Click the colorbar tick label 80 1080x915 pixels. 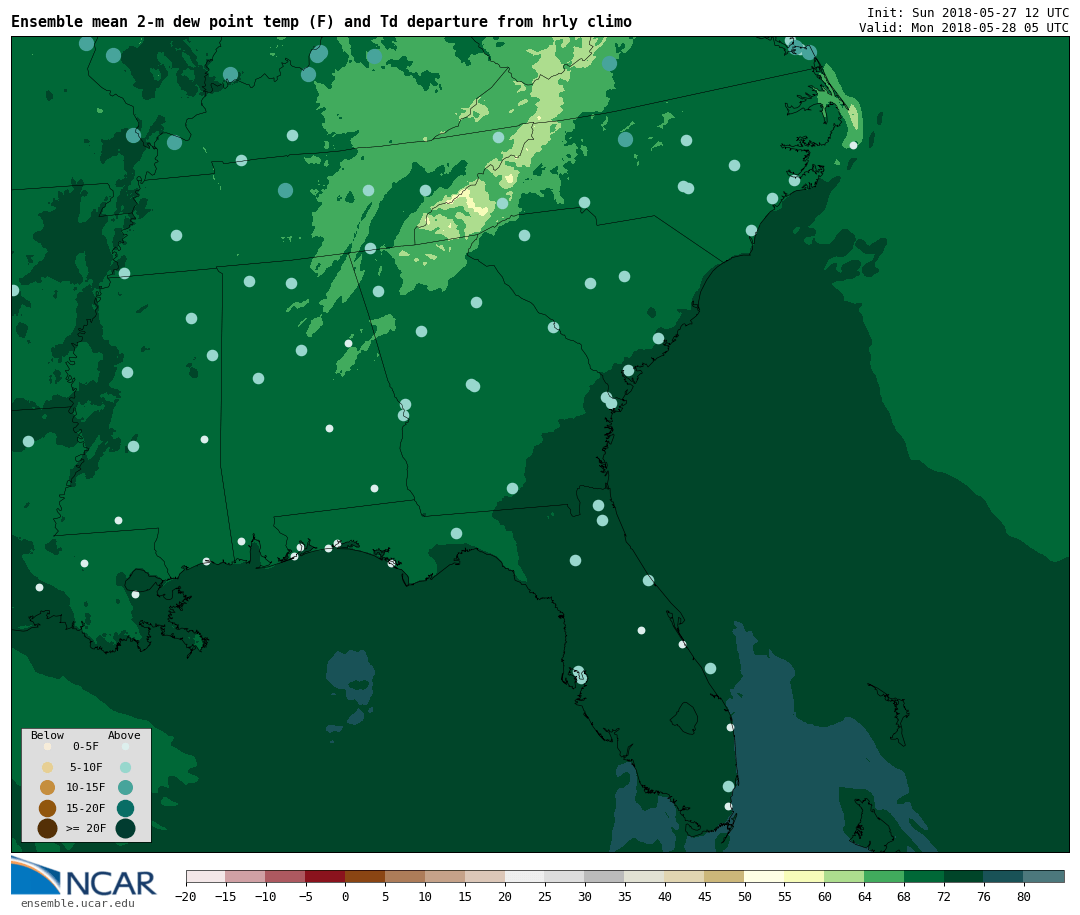coord(1024,896)
